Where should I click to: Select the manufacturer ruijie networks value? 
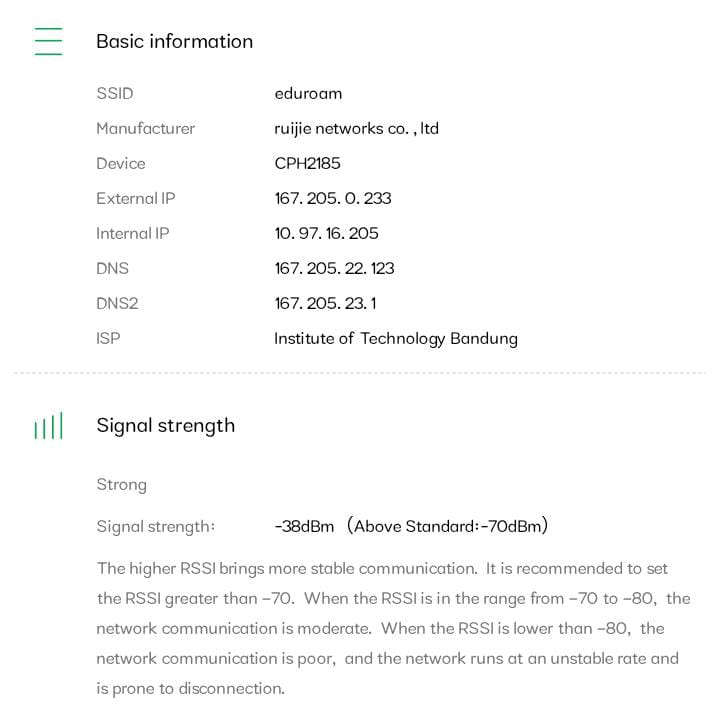(x=356, y=128)
